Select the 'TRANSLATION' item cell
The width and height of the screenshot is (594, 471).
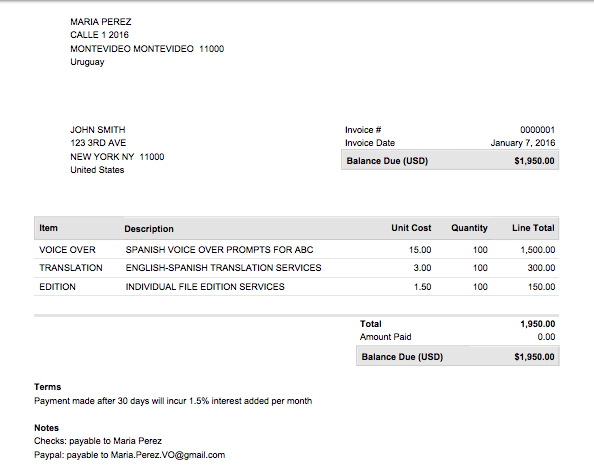[x=71, y=268]
